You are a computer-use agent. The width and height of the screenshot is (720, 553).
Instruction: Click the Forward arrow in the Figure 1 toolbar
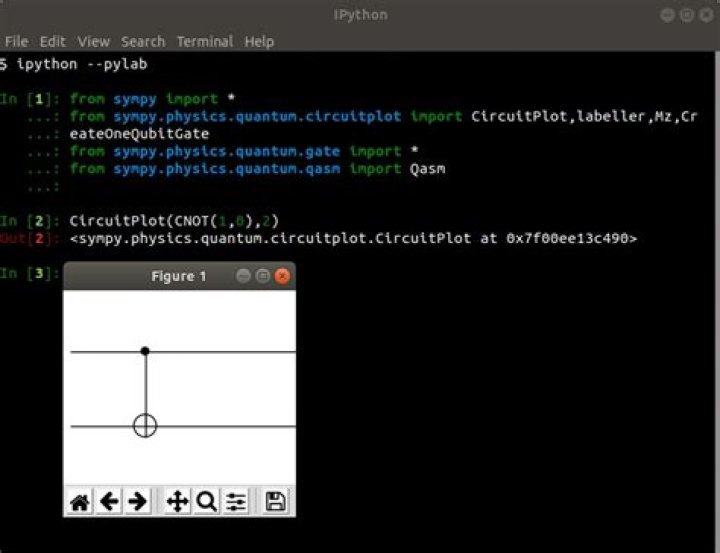click(x=138, y=502)
